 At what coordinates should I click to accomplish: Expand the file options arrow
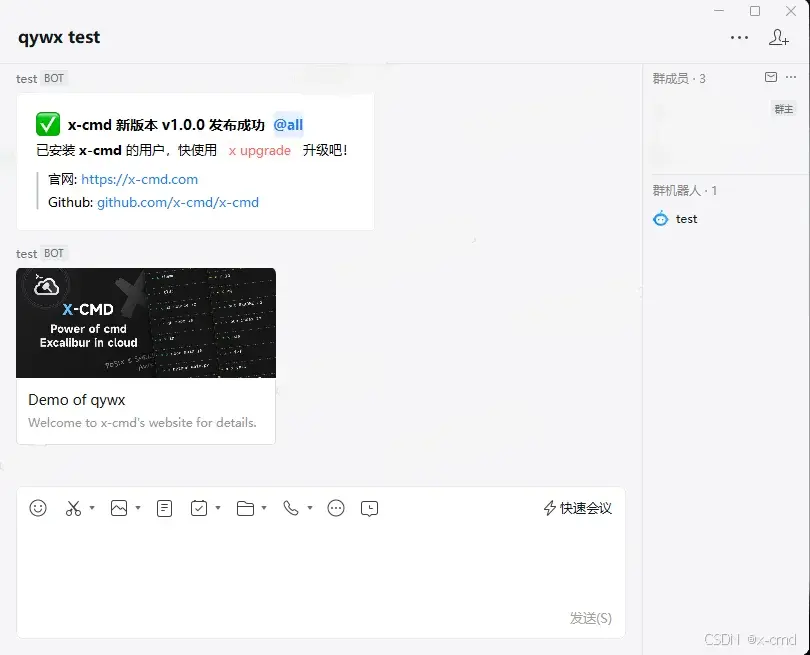pyautogui.click(x=264, y=508)
